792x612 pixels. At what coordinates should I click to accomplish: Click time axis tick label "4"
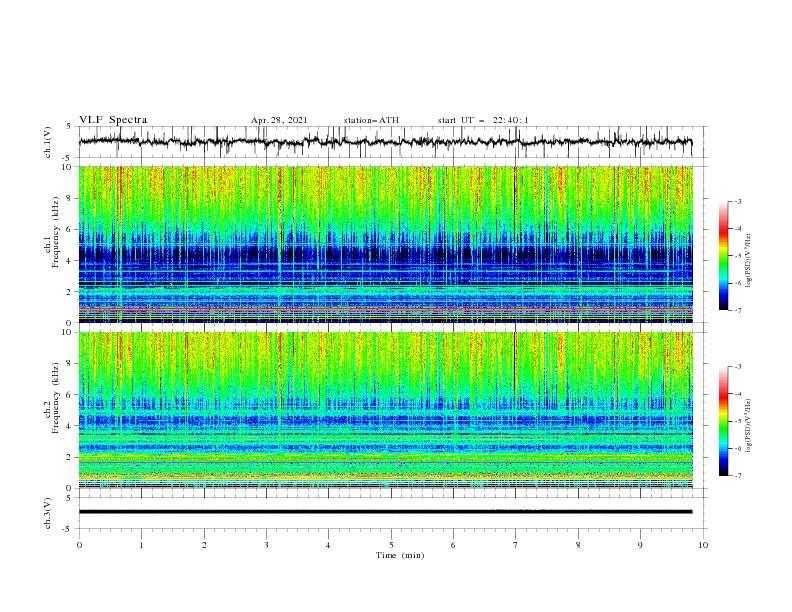pos(328,545)
